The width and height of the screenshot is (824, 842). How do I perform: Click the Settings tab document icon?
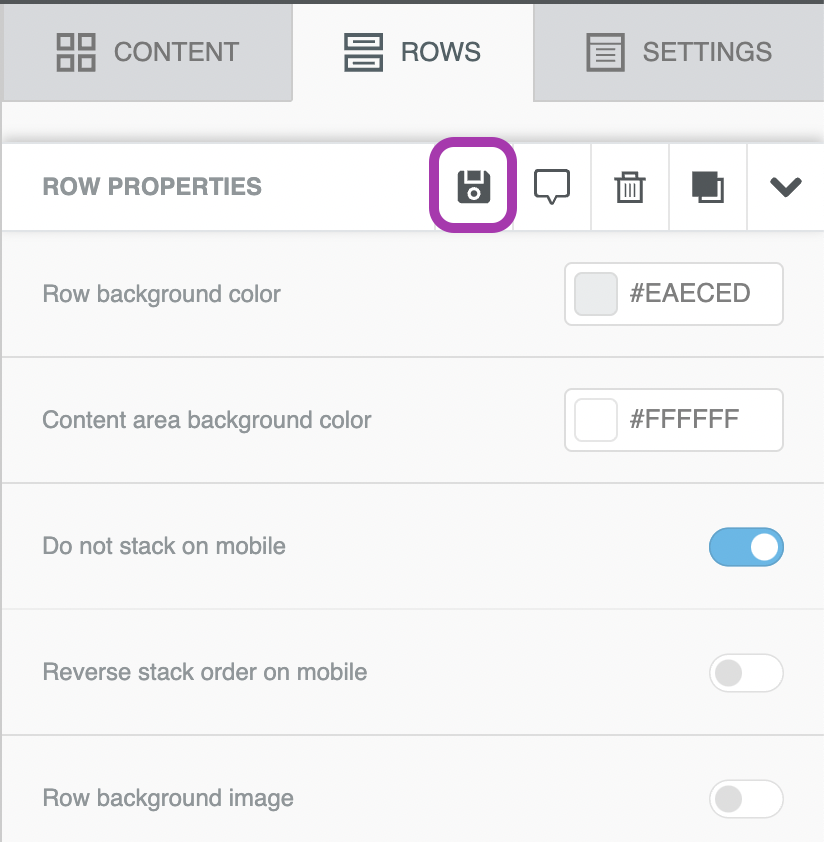tap(605, 52)
